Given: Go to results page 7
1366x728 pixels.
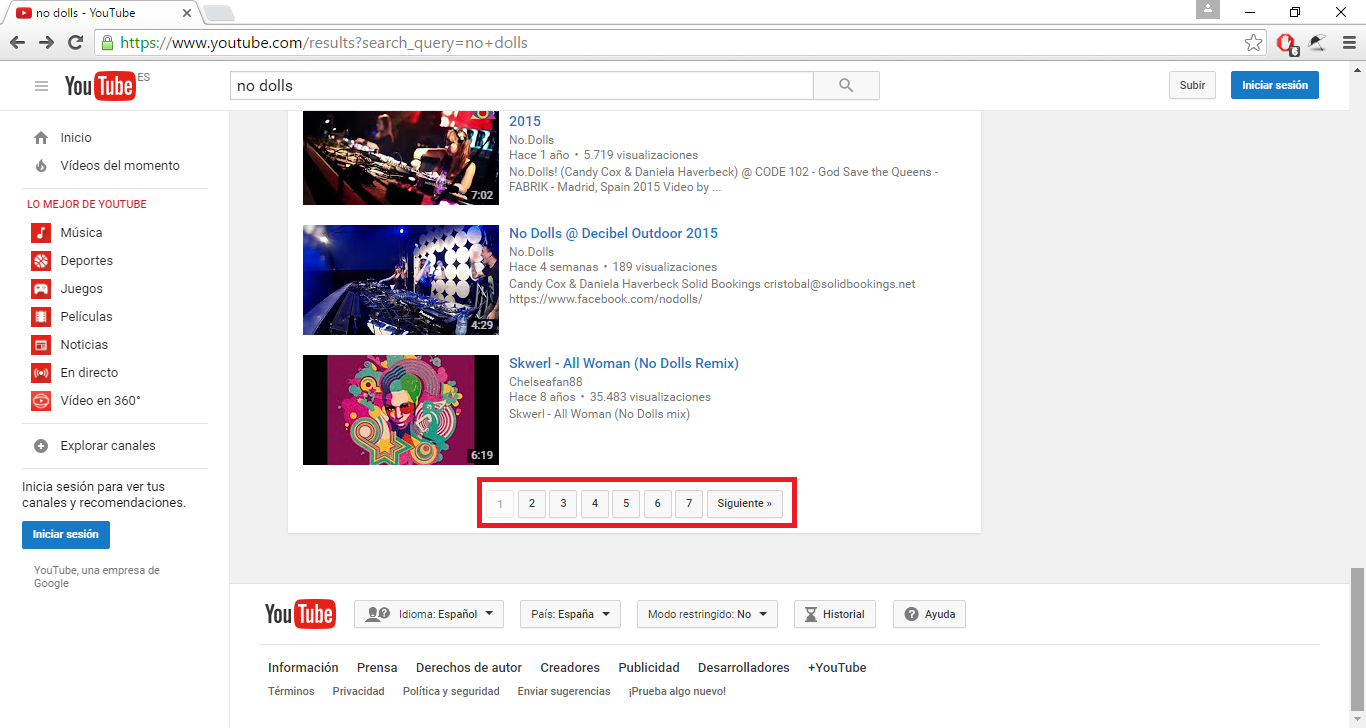Looking at the screenshot, I should (x=689, y=504).
